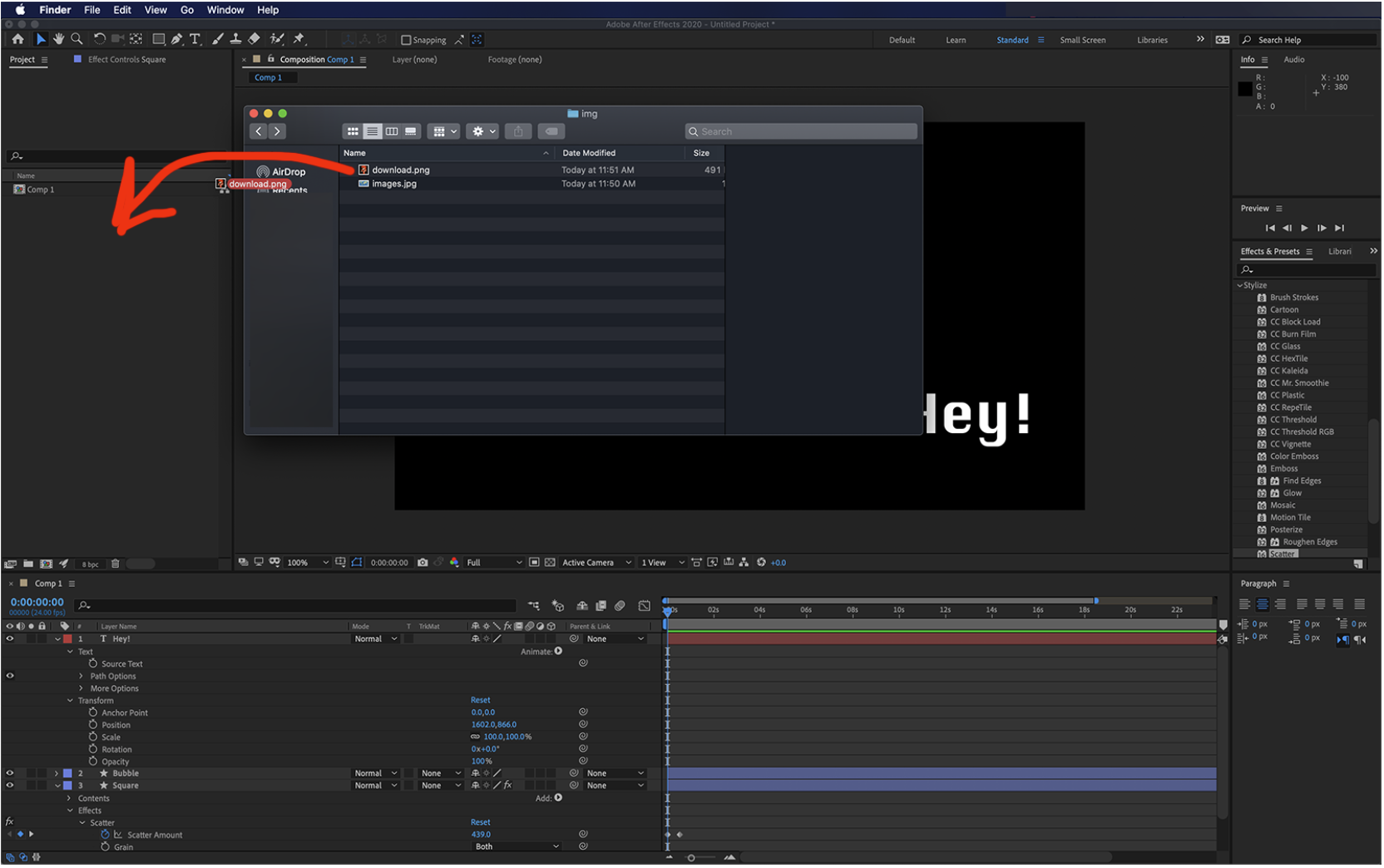Open the Active Camera dropdown

[597, 563]
